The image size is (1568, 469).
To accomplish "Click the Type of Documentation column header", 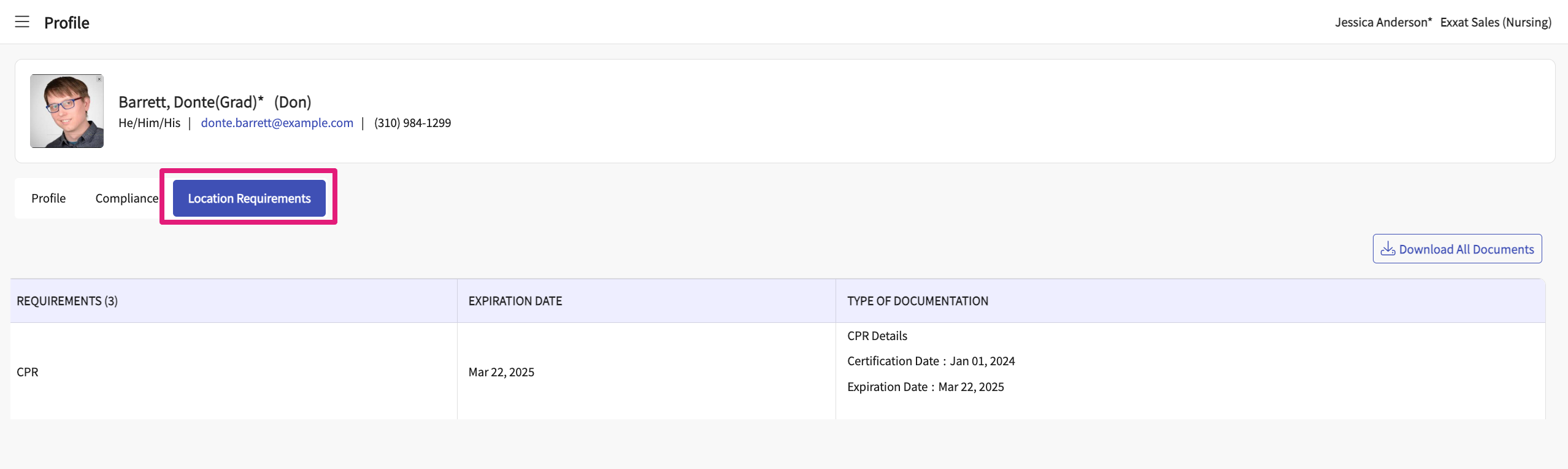I will 917,301.
